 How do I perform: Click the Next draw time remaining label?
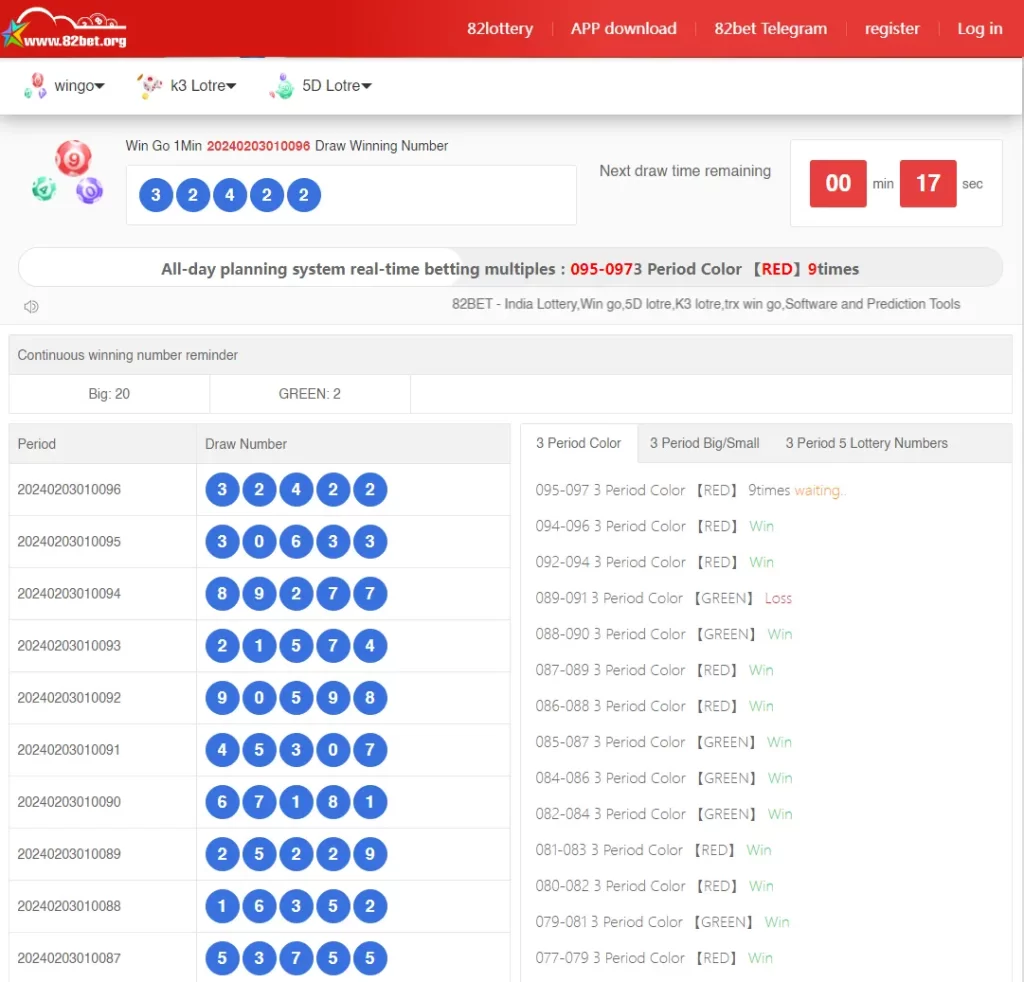tap(684, 170)
